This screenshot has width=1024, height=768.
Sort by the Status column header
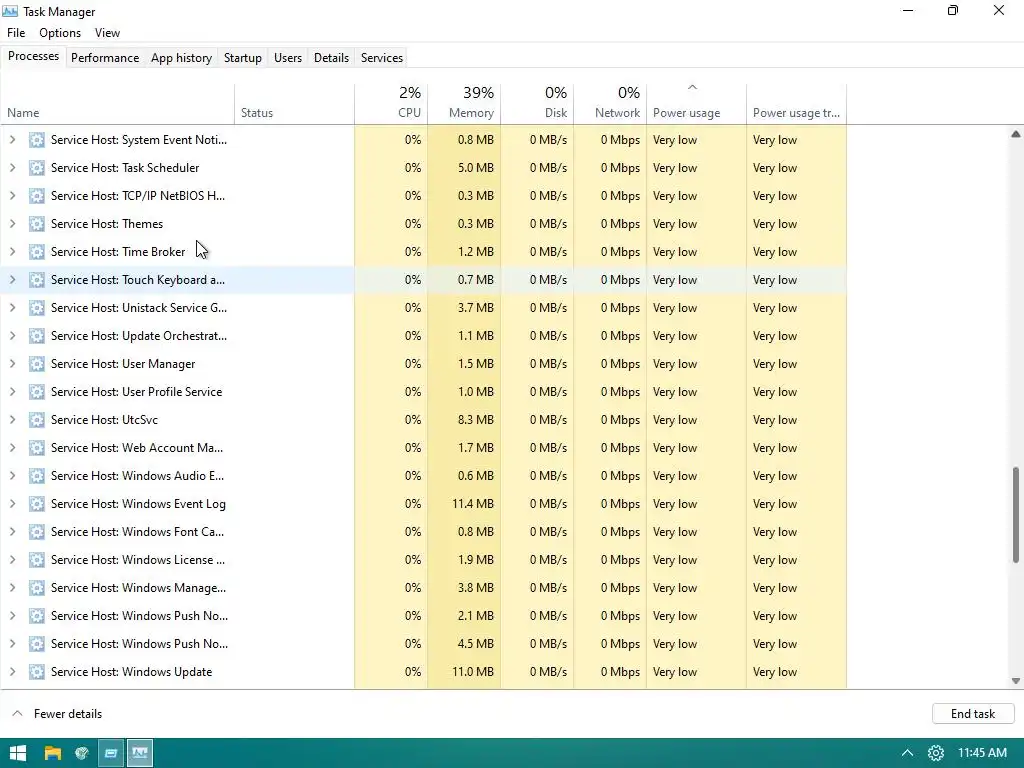[x=295, y=104]
